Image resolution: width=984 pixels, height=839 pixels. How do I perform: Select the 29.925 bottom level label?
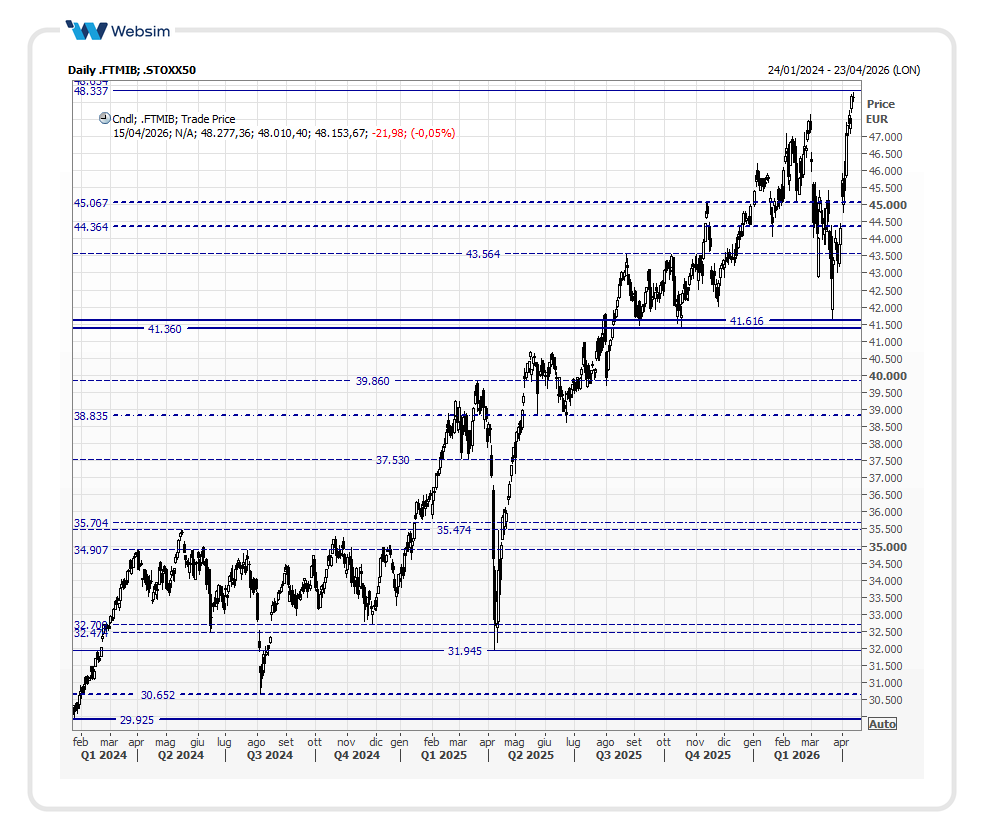[137, 719]
